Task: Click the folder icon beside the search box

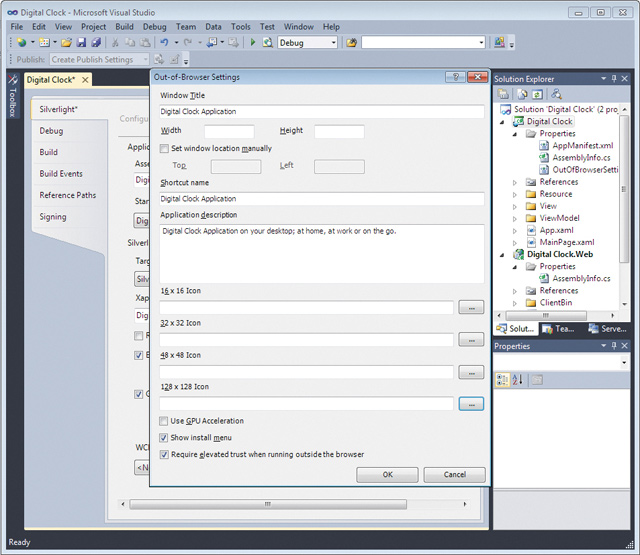Action: [351, 42]
